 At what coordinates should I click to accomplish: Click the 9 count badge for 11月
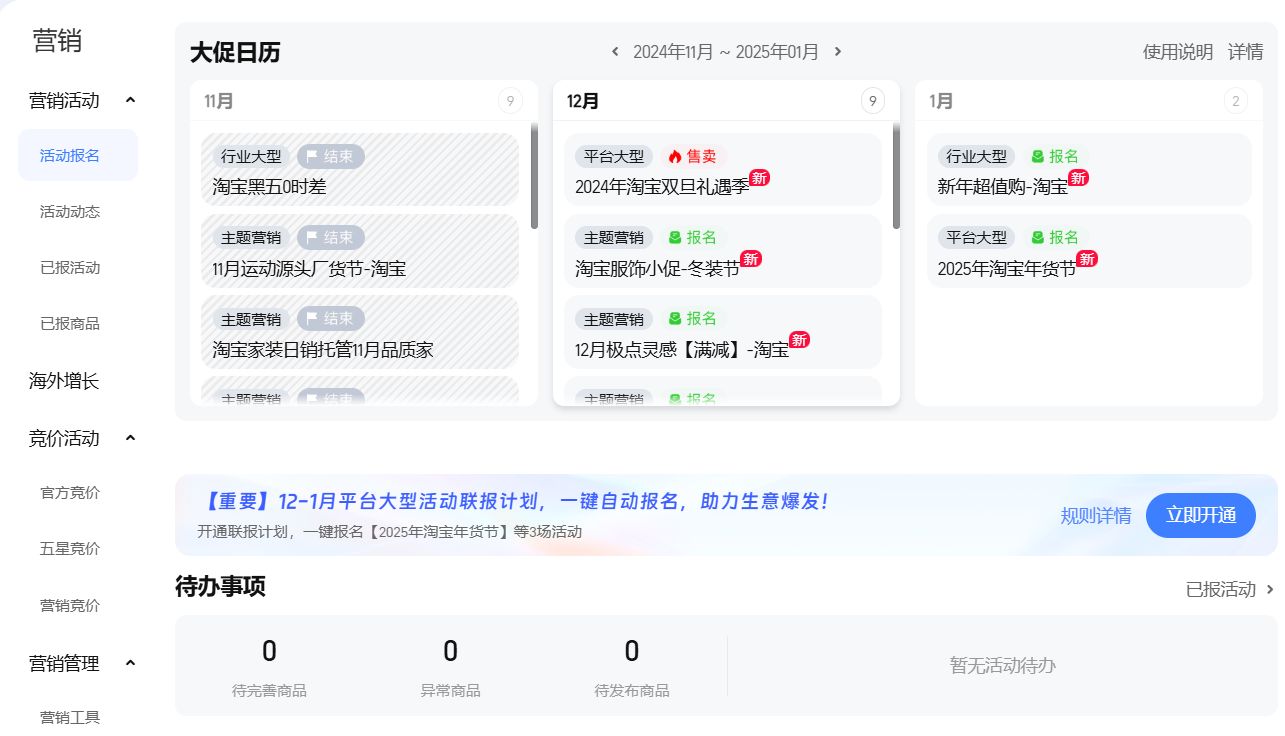(x=510, y=101)
